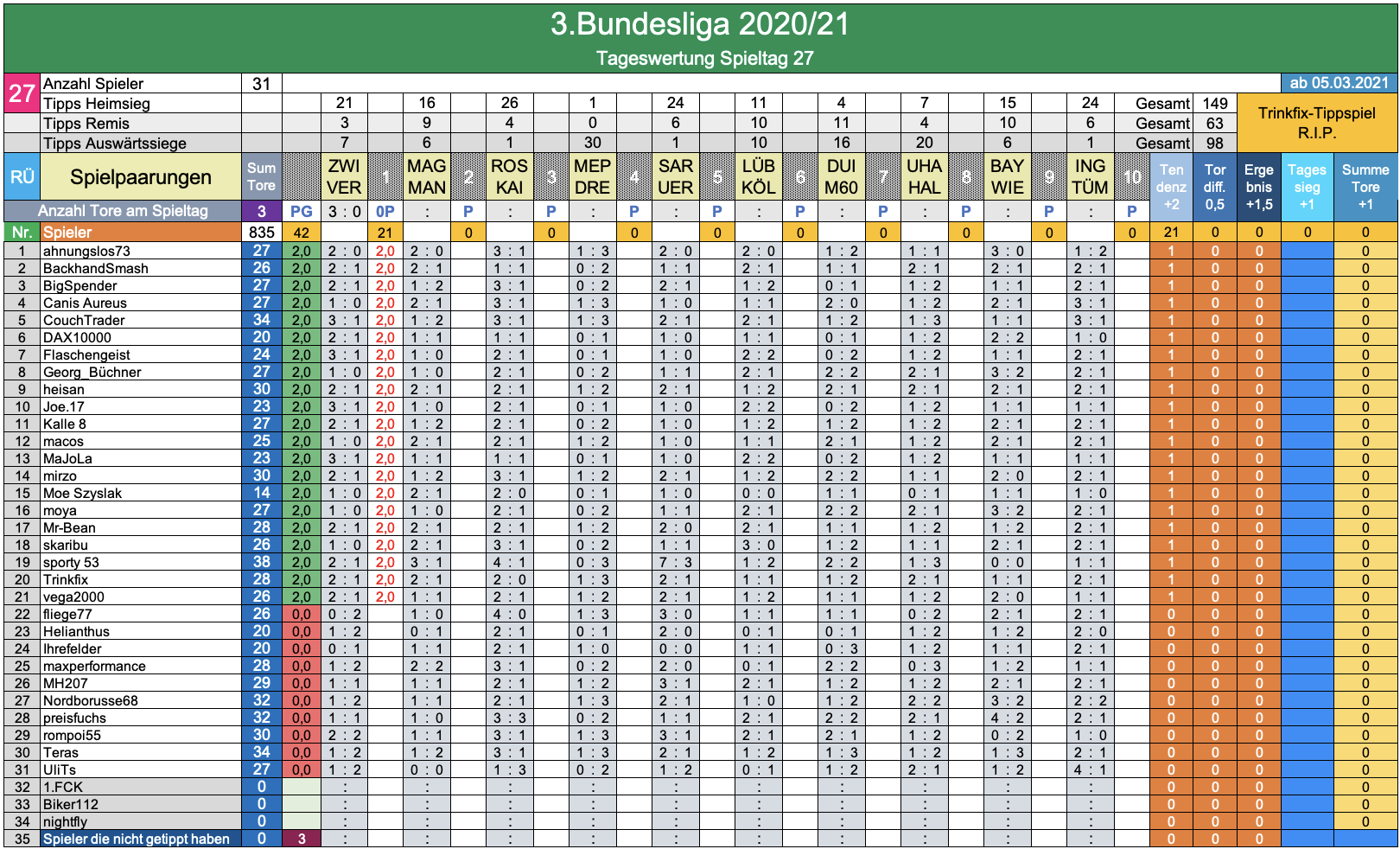The width and height of the screenshot is (1400, 849).
Task: Click player name 'Kalle 8'
Action: pyautogui.click(x=65, y=424)
